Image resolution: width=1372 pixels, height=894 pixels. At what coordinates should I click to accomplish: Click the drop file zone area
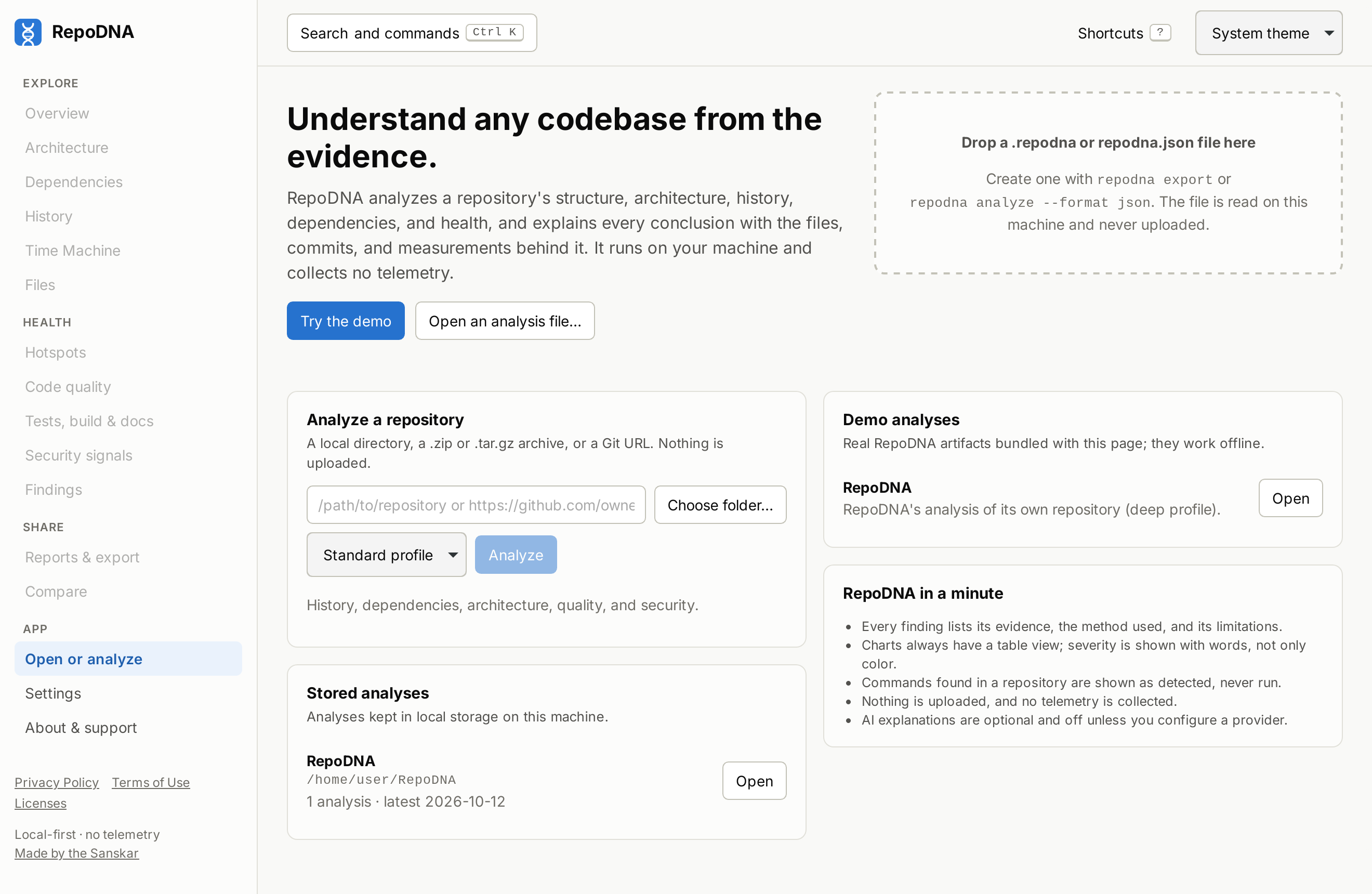pyautogui.click(x=1108, y=183)
